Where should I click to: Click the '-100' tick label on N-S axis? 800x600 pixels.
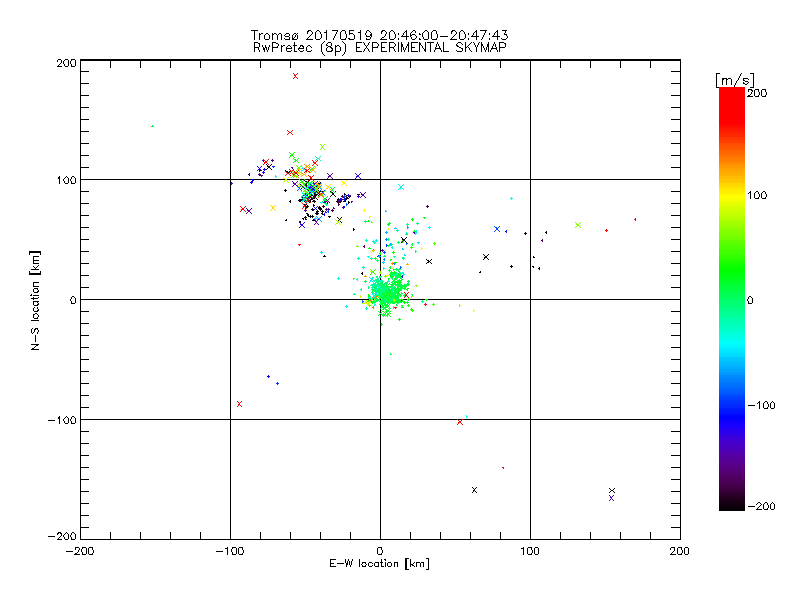pyautogui.click(x=62, y=420)
